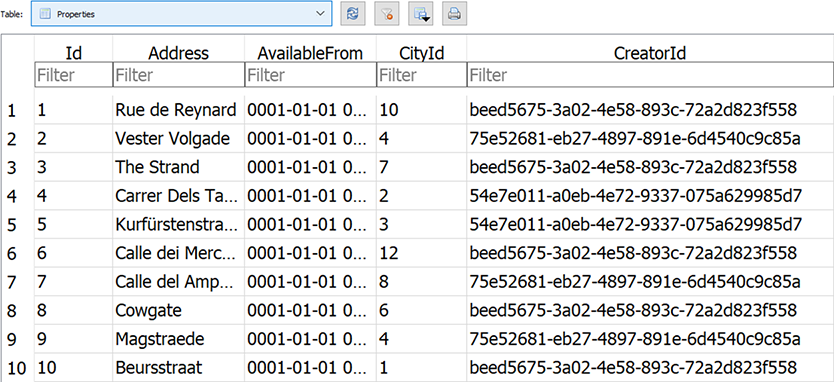This screenshot has width=834, height=382.
Task: Click the CityId column header
Action: pyautogui.click(x=421, y=53)
